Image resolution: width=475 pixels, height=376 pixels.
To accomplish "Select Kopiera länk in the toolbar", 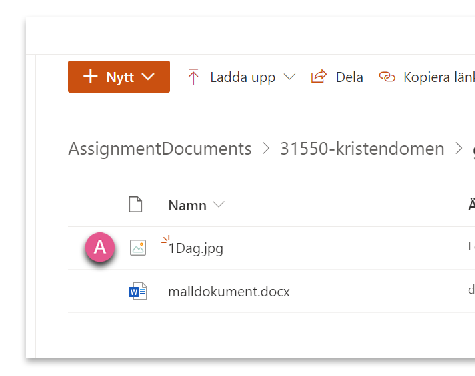I will [x=439, y=77].
